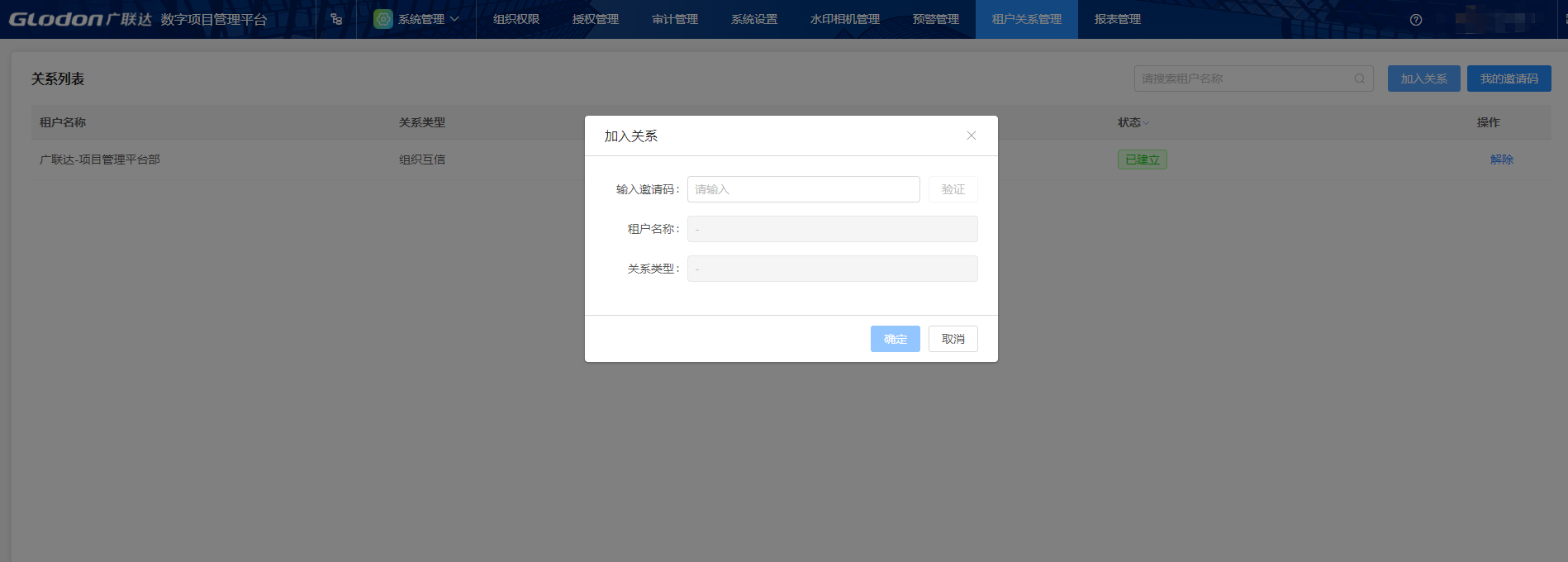Select the 报表管理 tab
Screen dimensions: 1568x562
1118,19
